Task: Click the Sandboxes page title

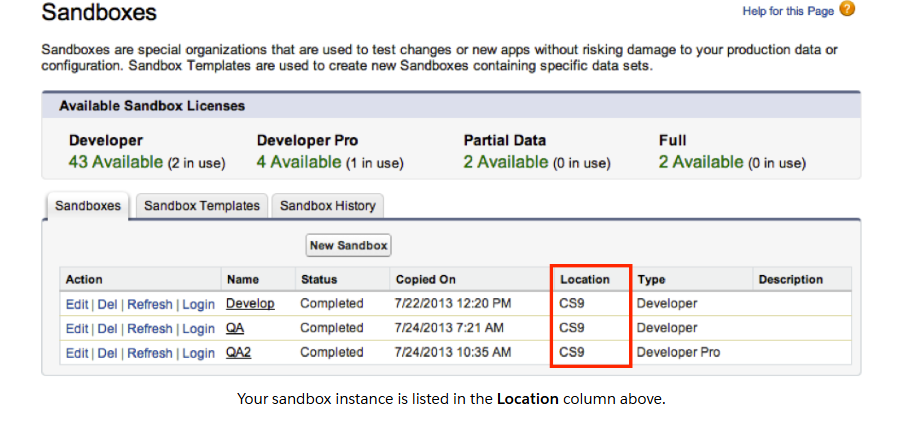Action: (99, 12)
